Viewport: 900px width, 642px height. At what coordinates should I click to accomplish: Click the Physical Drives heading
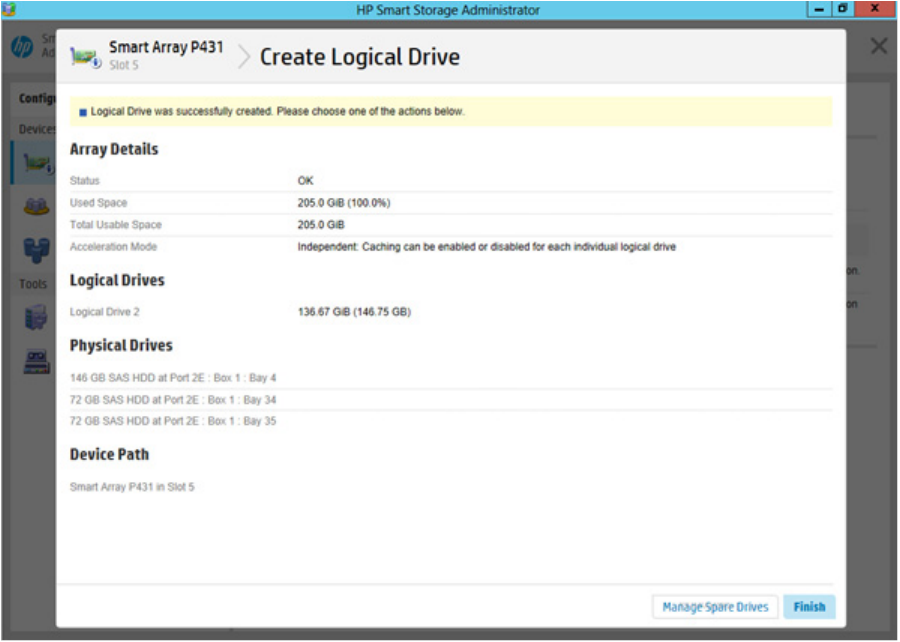(x=121, y=345)
